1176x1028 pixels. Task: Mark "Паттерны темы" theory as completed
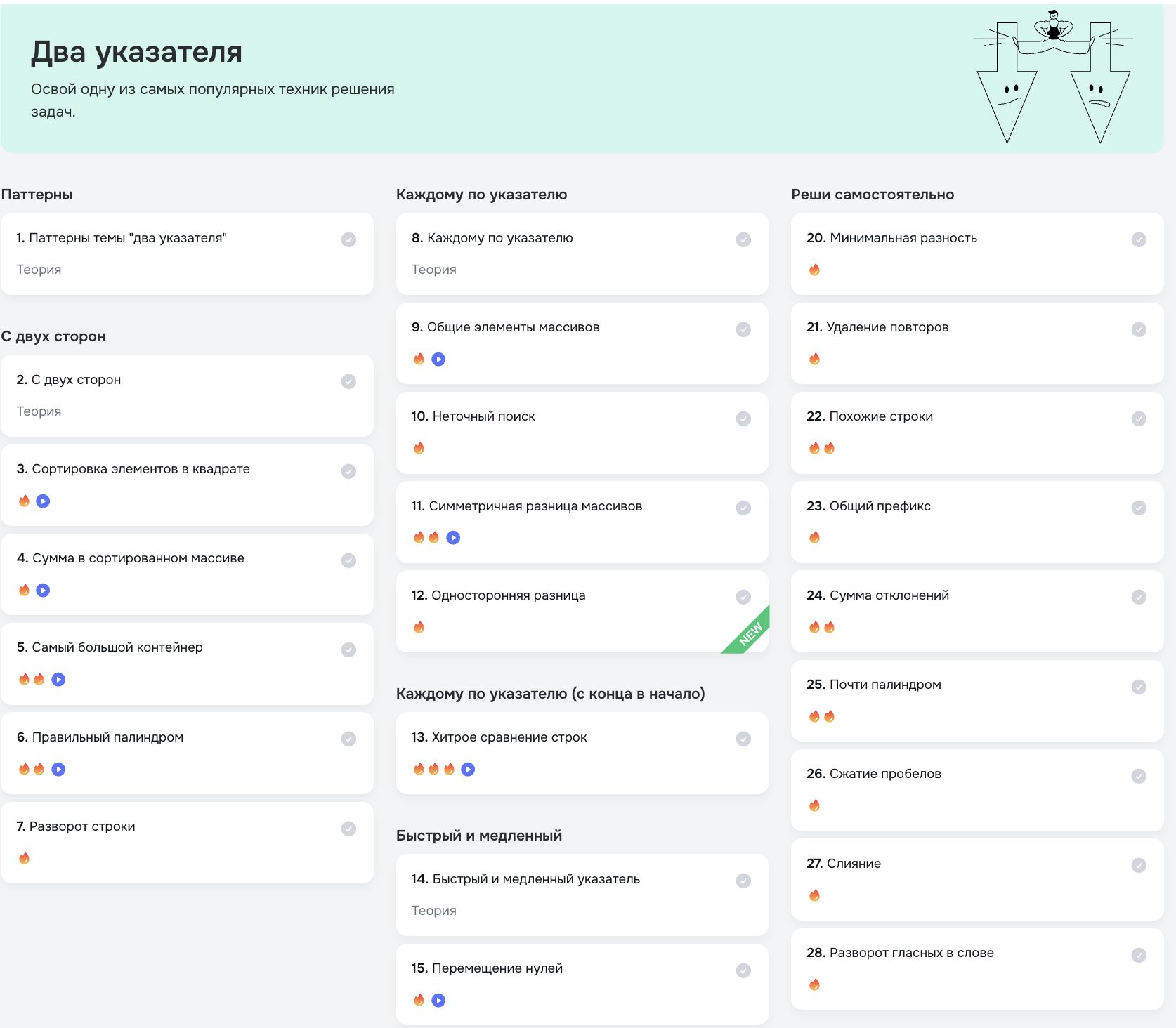pyautogui.click(x=349, y=239)
